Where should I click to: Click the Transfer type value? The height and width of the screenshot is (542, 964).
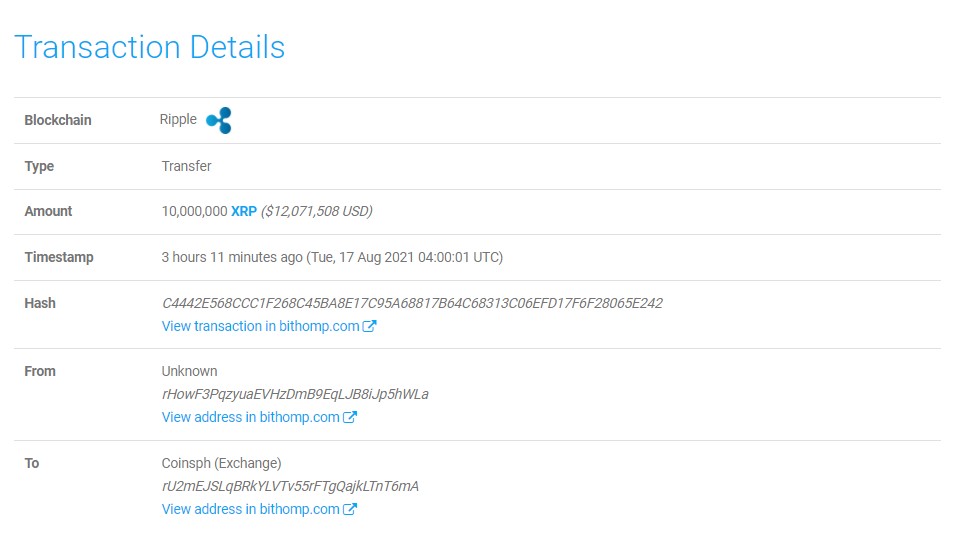click(x=186, y=166)
